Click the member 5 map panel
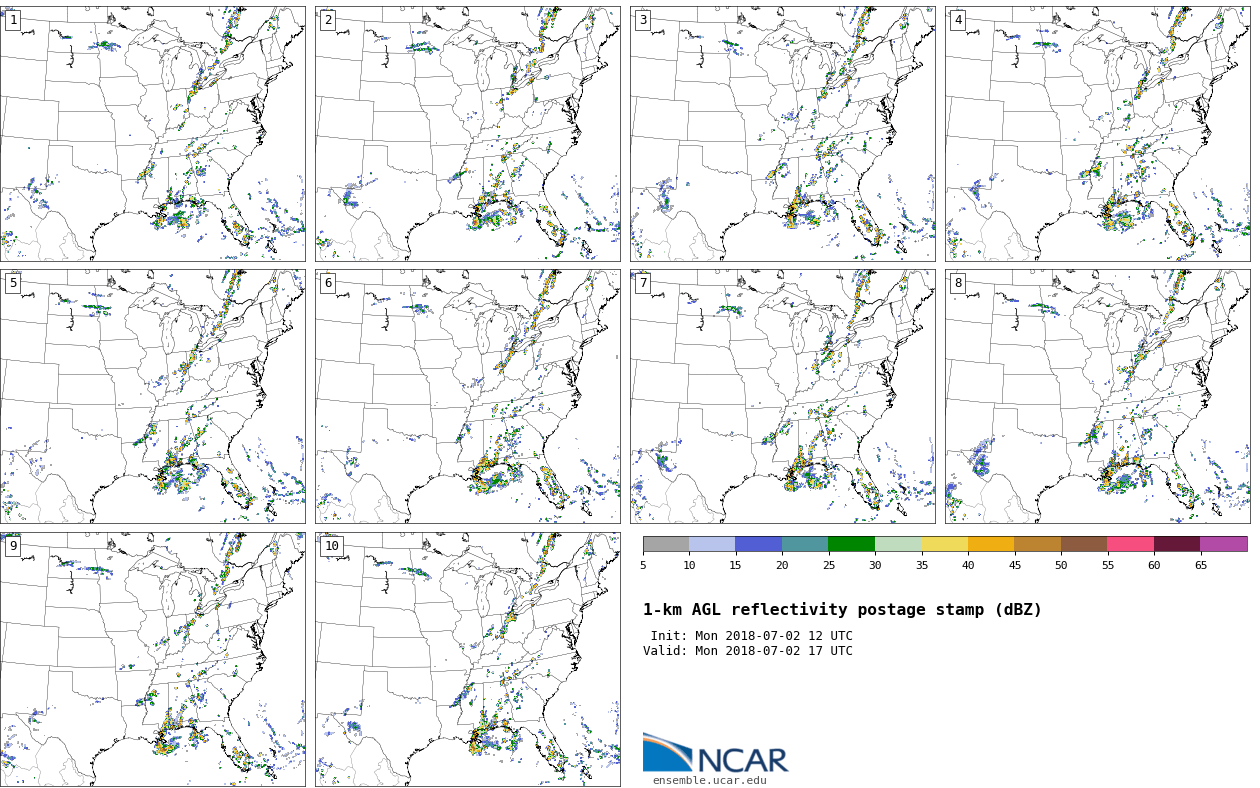1260x788 pixels. pyautogui.click(x=152, y=396)
